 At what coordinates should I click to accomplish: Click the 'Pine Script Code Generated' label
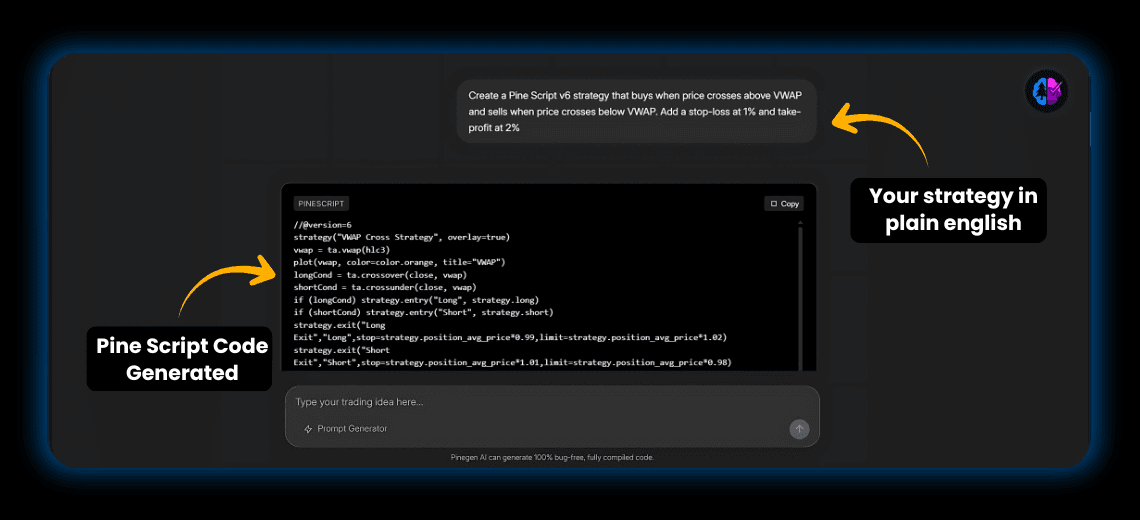pos(182,359)
